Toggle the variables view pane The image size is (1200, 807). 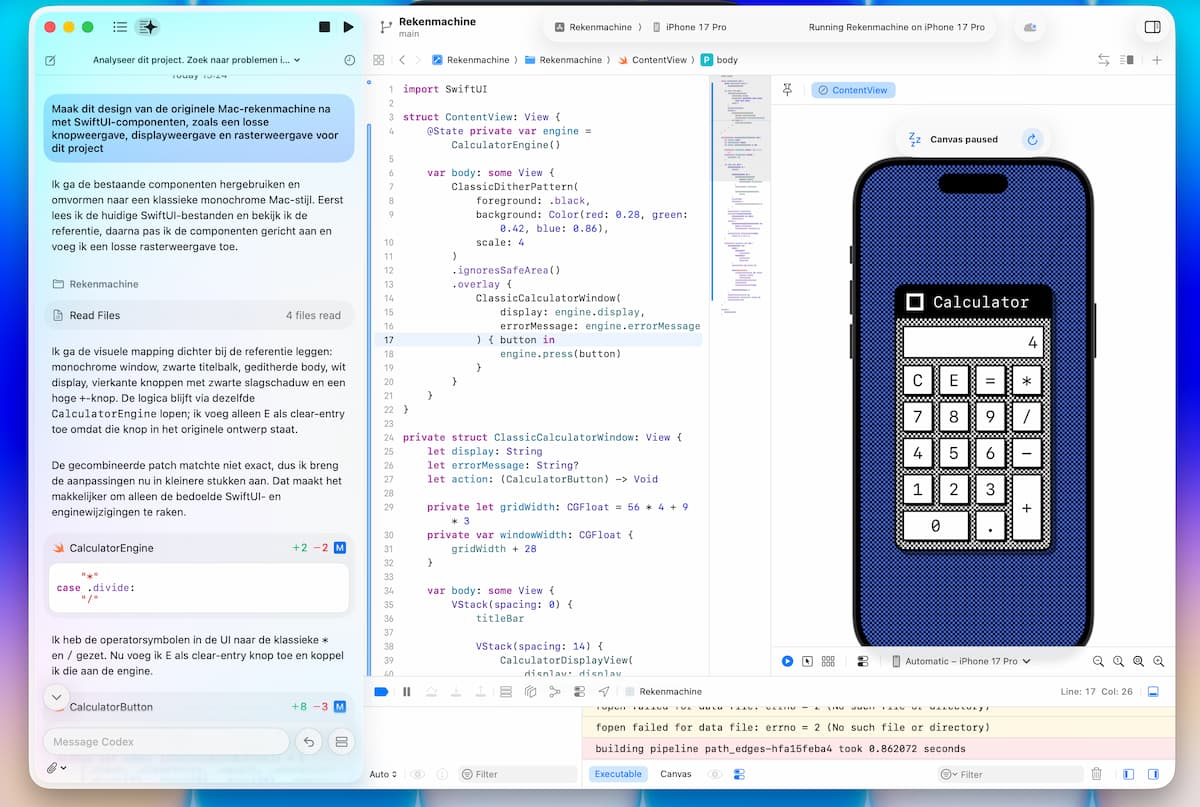click(x=1128, y=774)
